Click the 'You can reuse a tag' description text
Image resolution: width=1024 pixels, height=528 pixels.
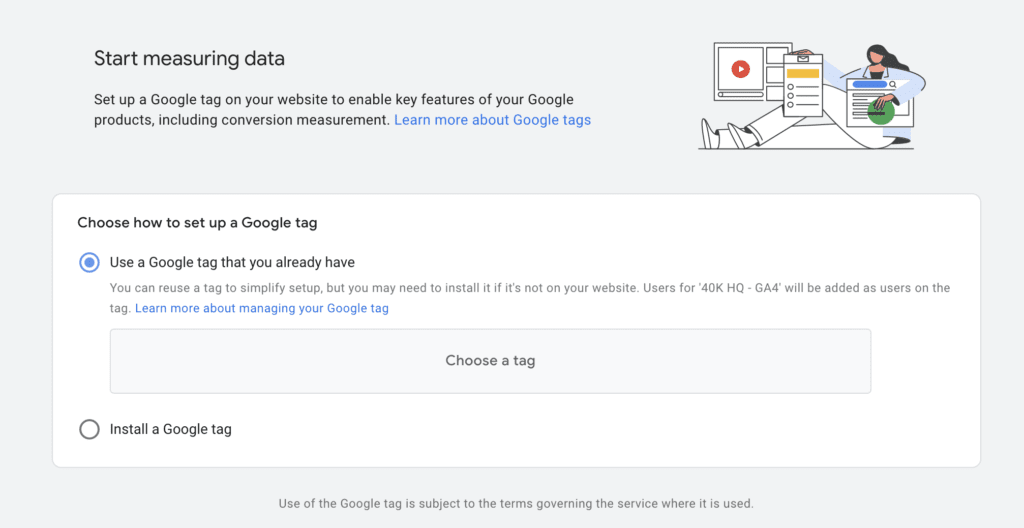click(x=529, y=288)
